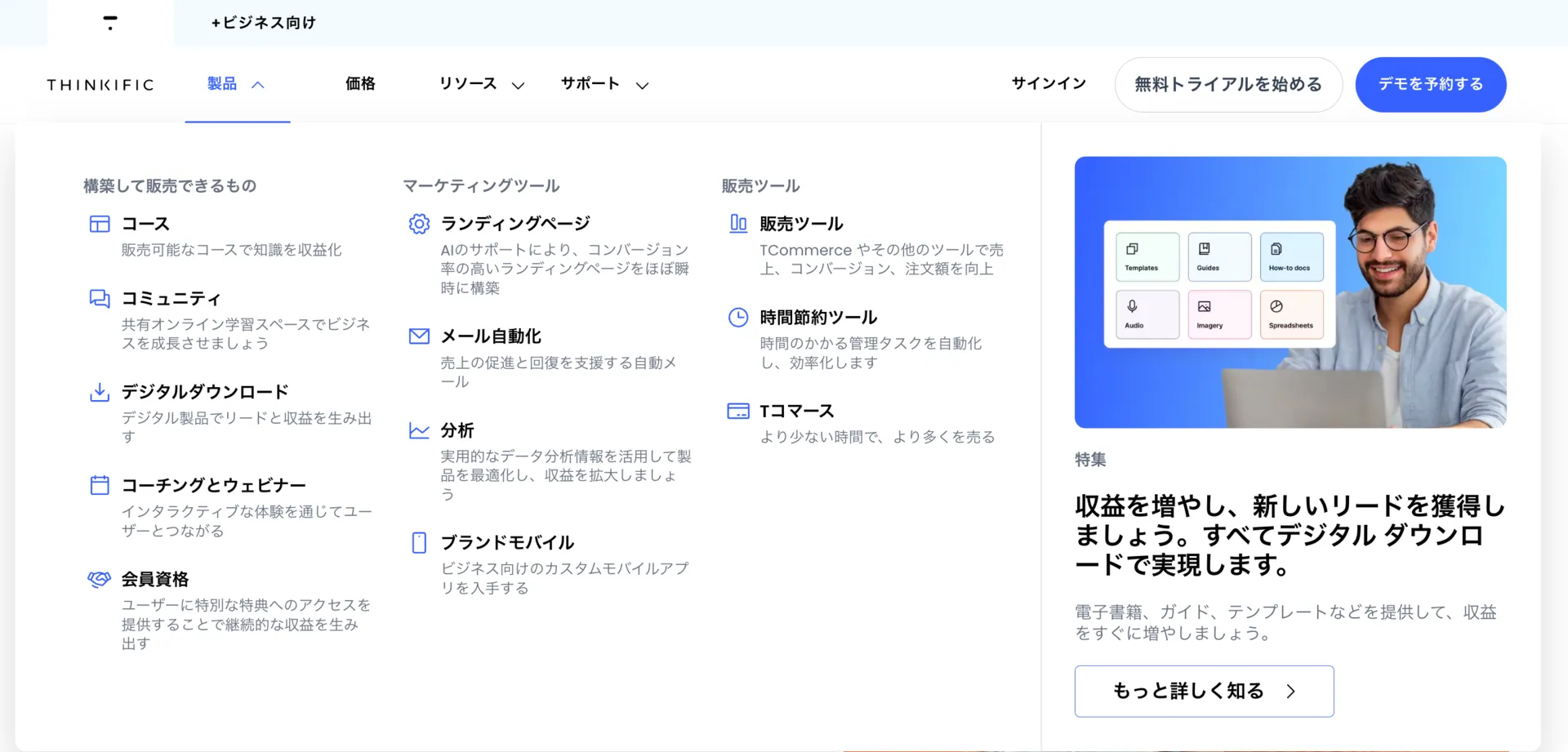
Task: Click the ランディングページ gear icon
Action: [419, 224]
